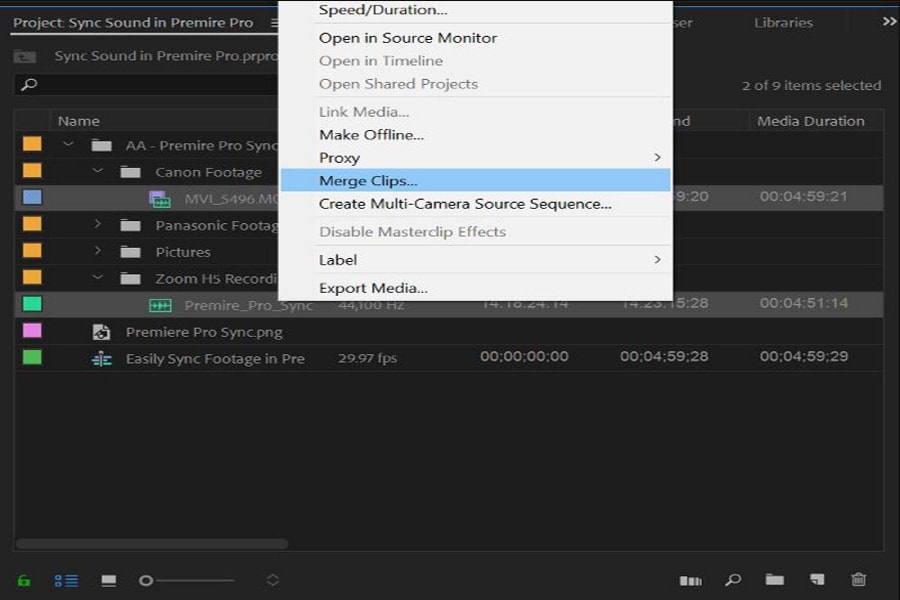The image size is (900, 600).
Task: Select the Premire_Pro_Sync audio clip icon
Action: tap(160, 305)
